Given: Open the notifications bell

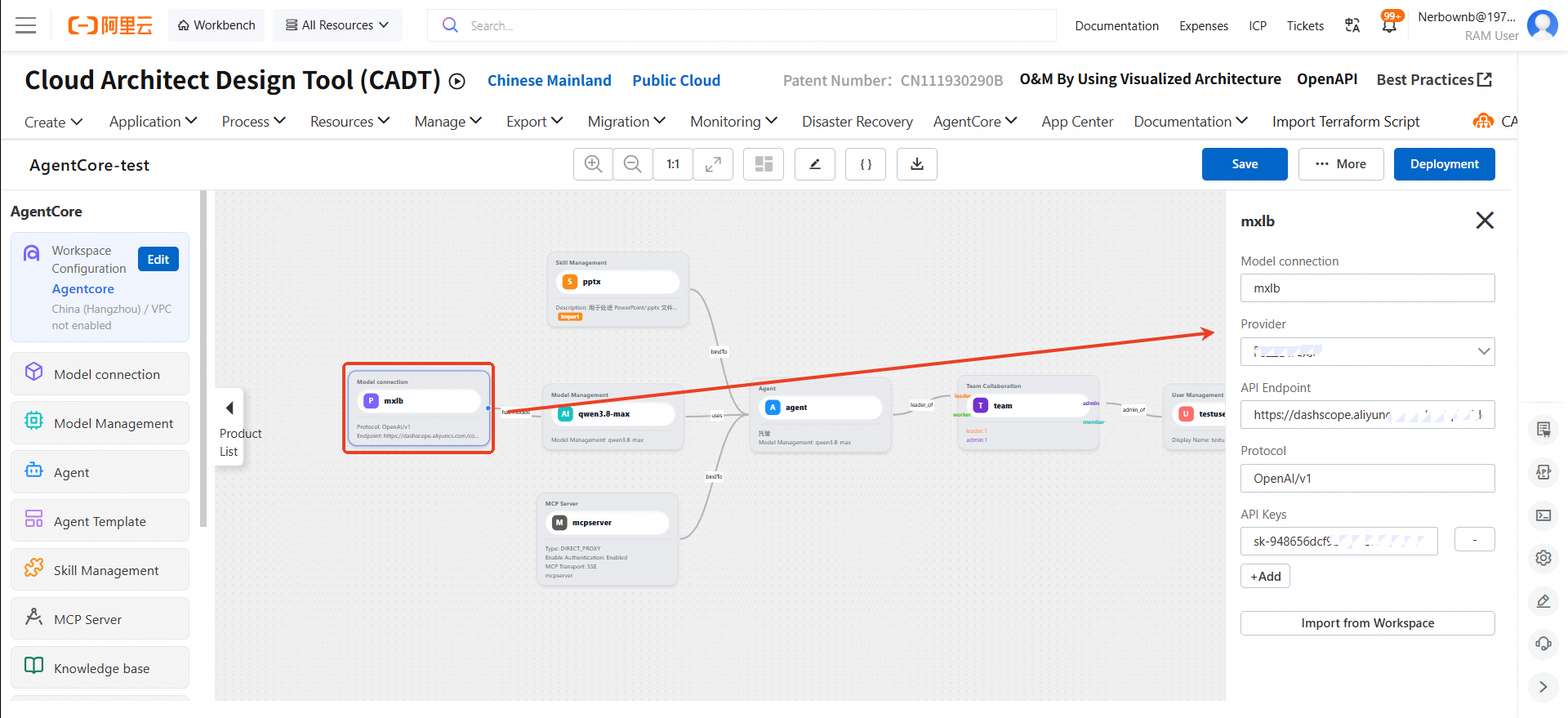Looking at the screenshot, I should point(1389,25).
